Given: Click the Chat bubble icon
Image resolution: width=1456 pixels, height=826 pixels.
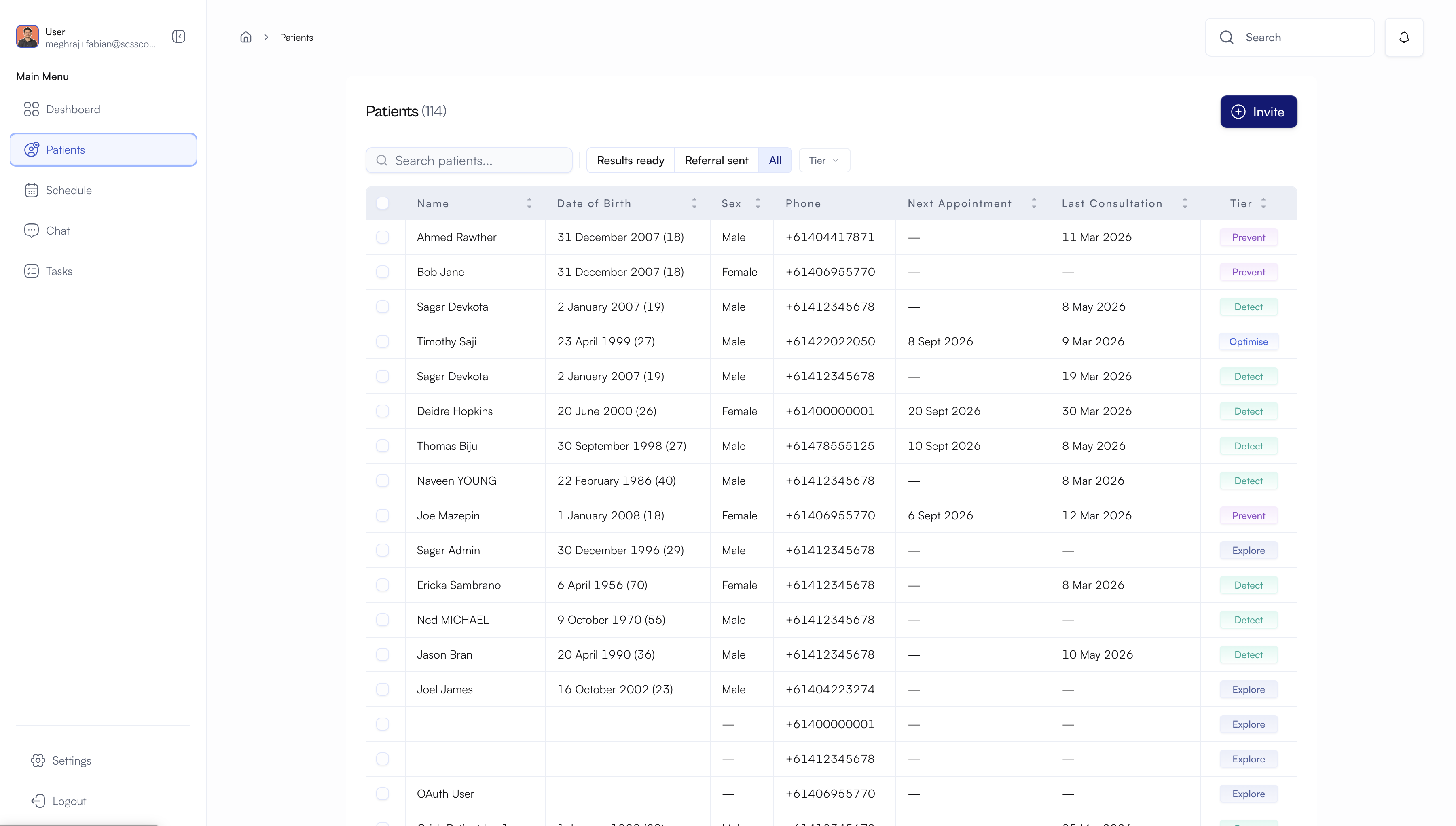Looking at the screenshot, I should tap(31, 230).
